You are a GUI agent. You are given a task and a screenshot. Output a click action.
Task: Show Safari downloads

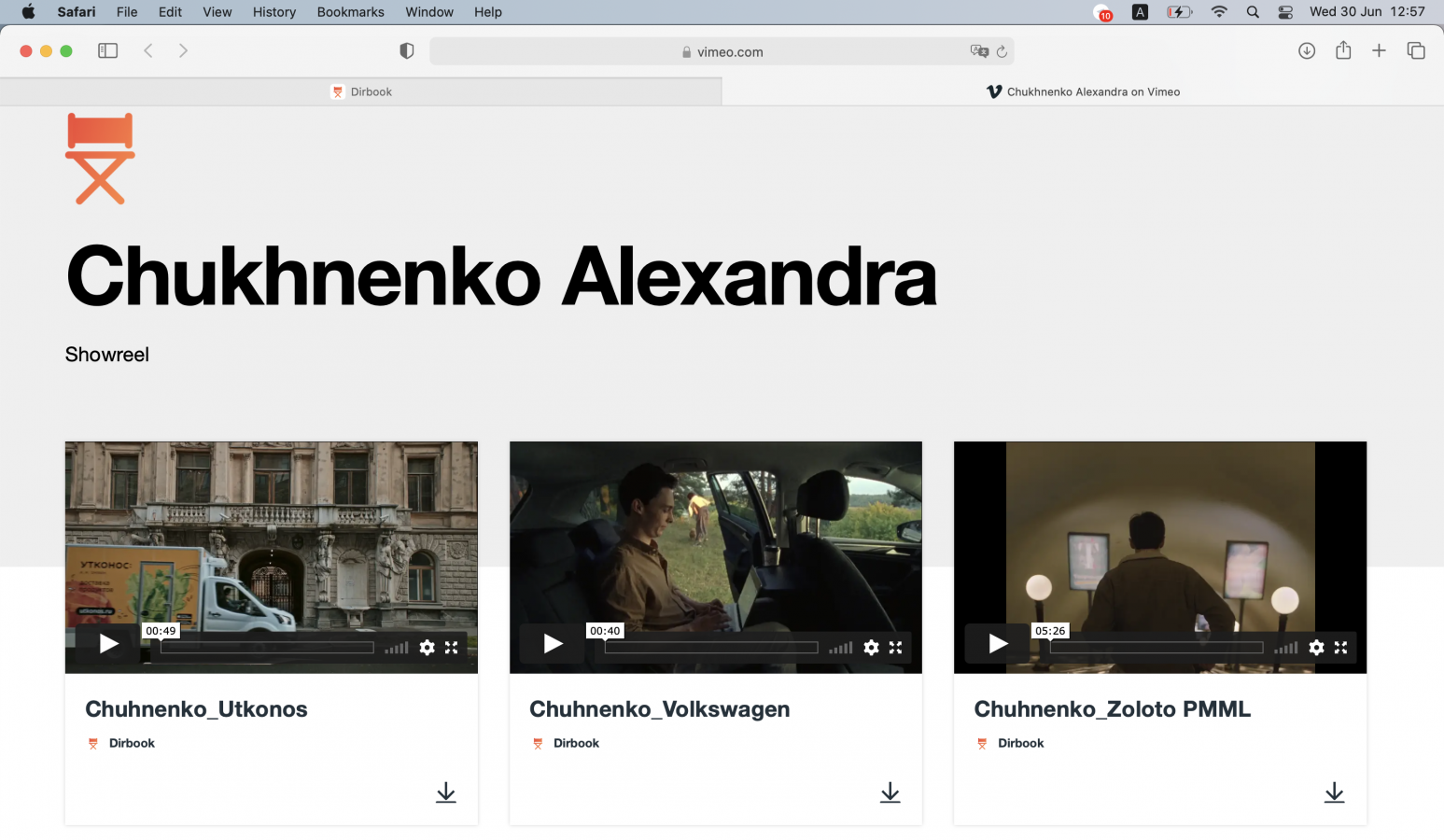1307,50
